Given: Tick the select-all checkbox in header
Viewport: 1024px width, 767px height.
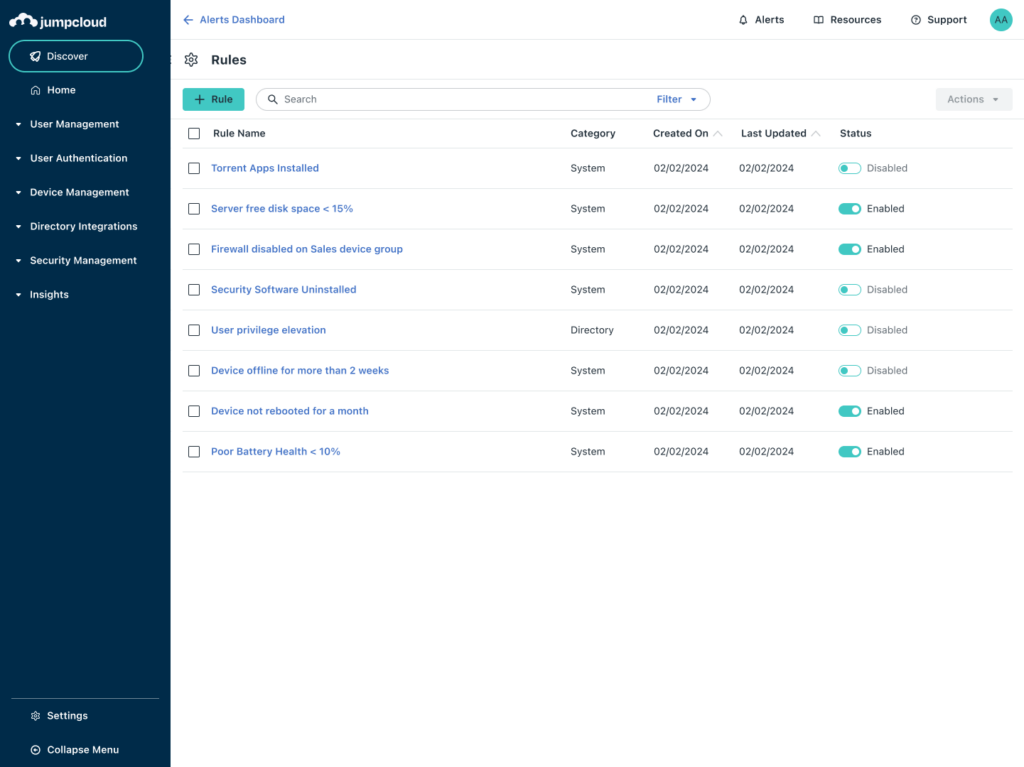Looking at the screenshot, I should [194, 134].
